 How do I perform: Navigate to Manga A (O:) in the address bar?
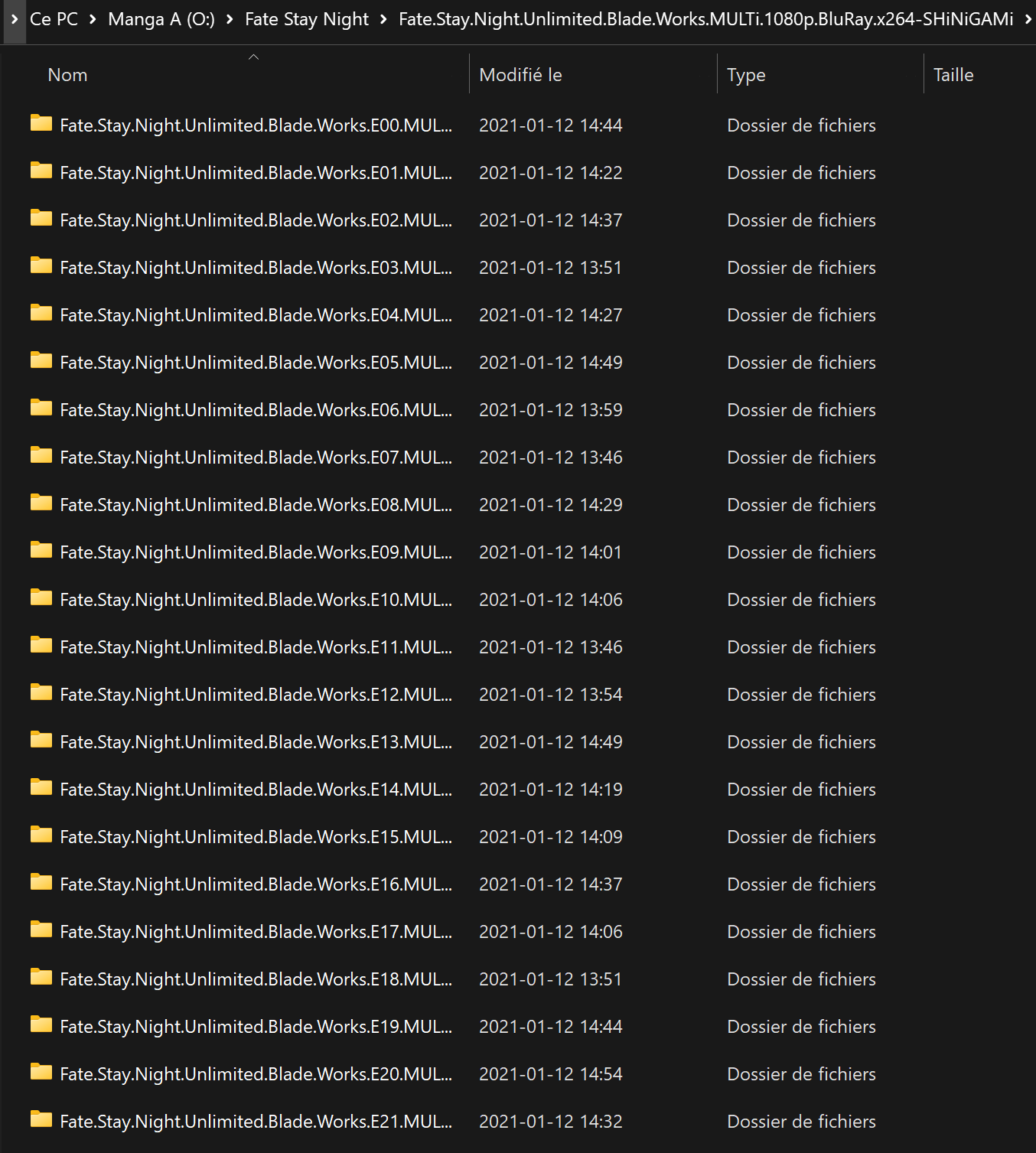click(x=161, y=19)
